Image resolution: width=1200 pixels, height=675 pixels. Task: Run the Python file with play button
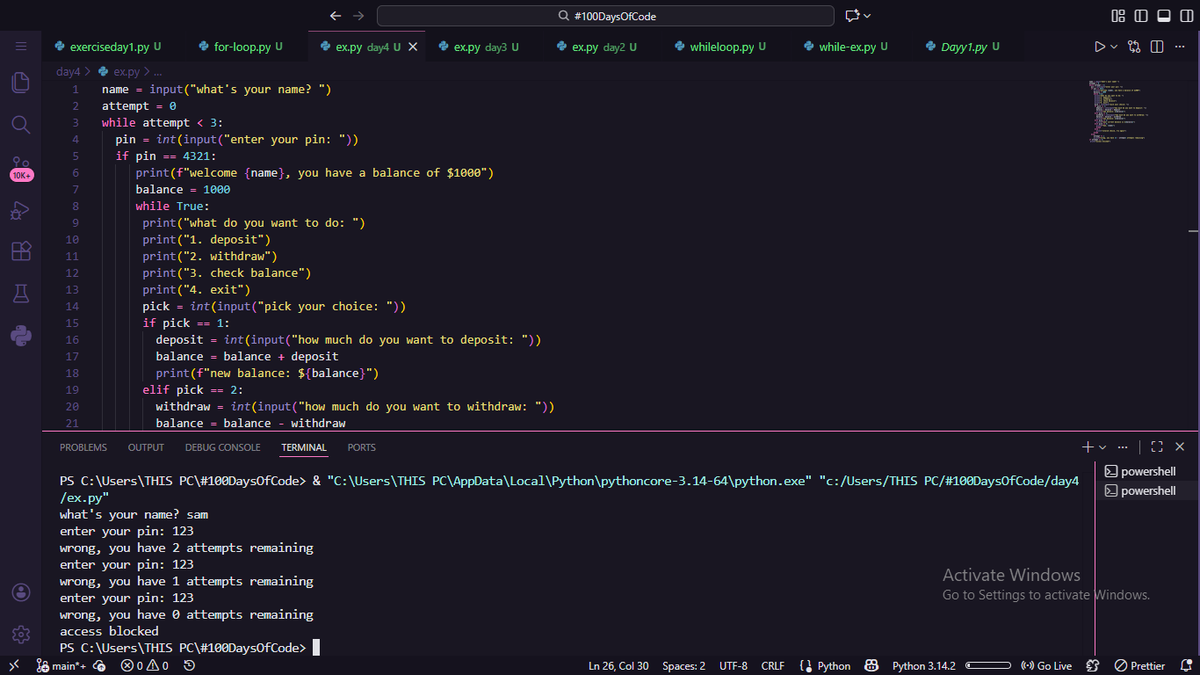point(1100,46)
